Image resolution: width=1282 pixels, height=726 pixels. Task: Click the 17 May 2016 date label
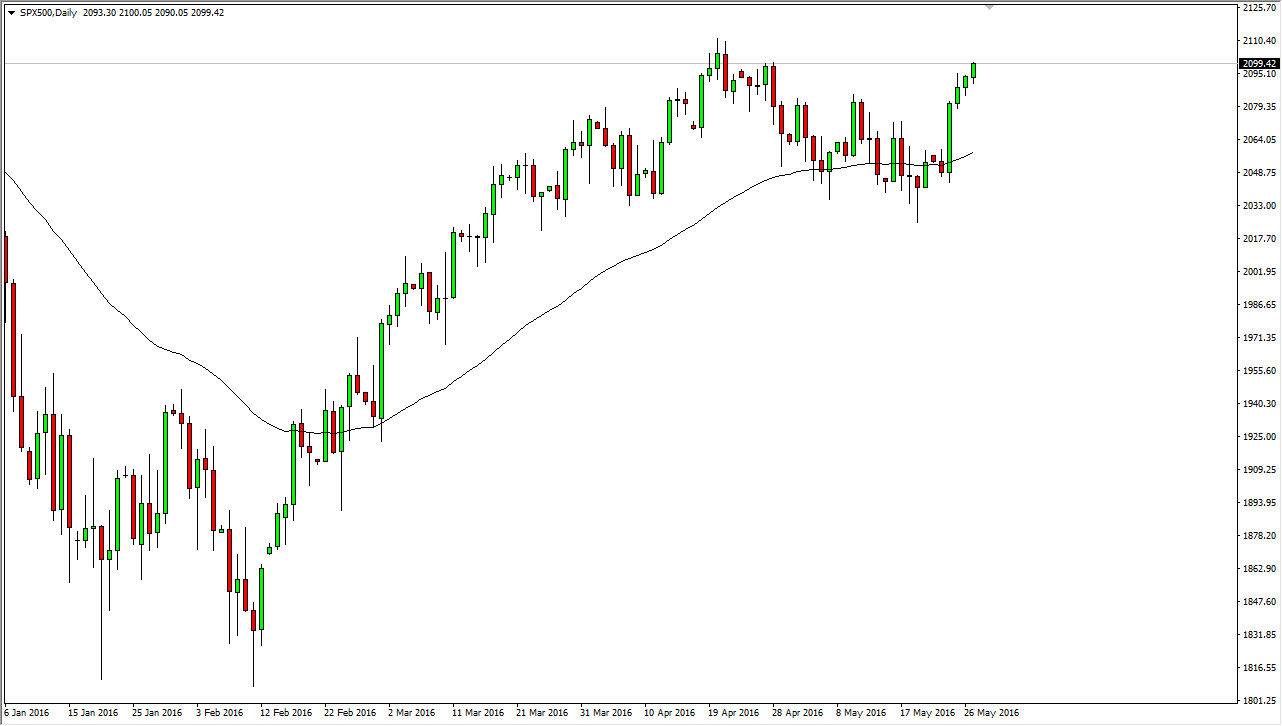926,713
